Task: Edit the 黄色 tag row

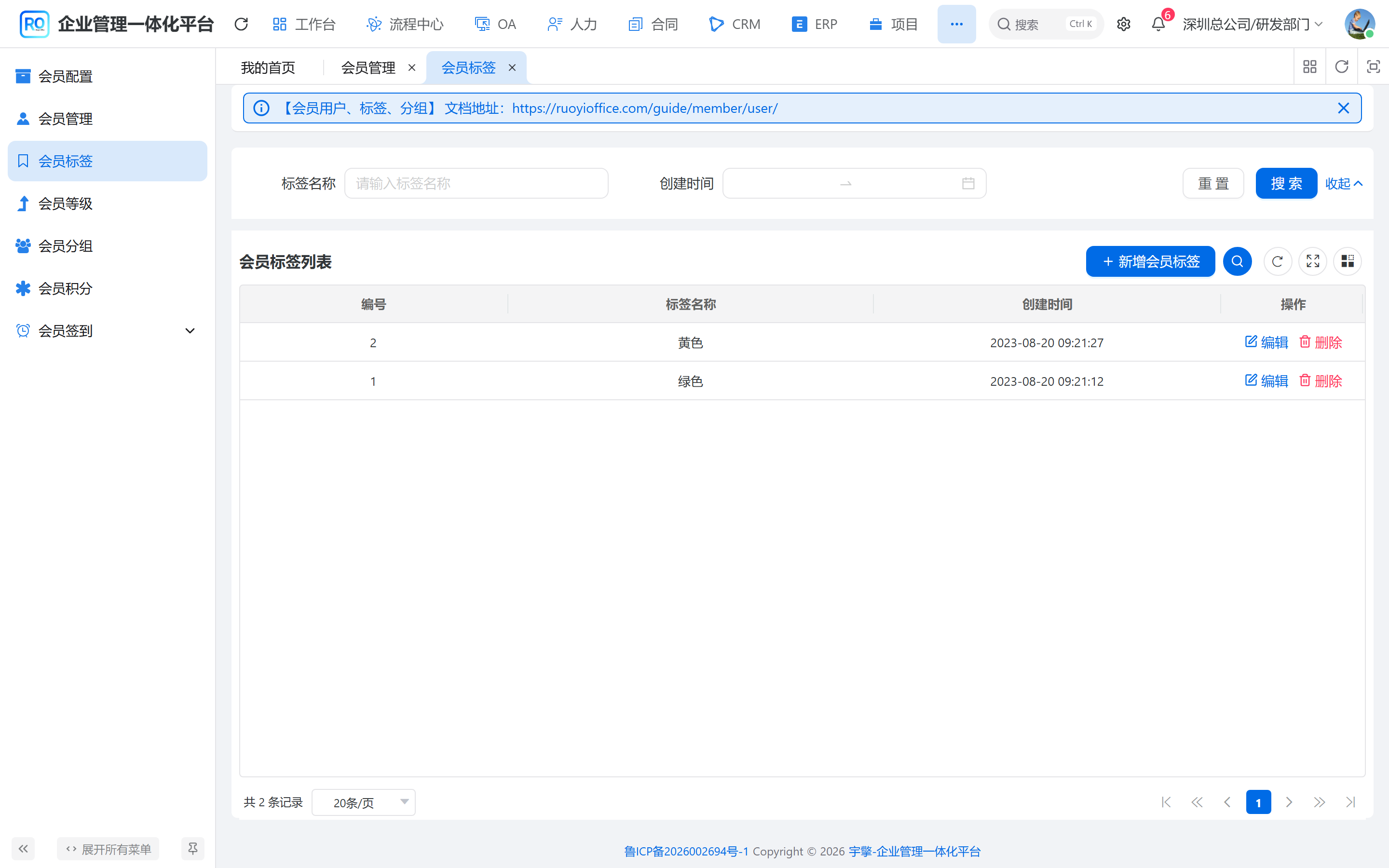Action: [x=1266, y=342]
